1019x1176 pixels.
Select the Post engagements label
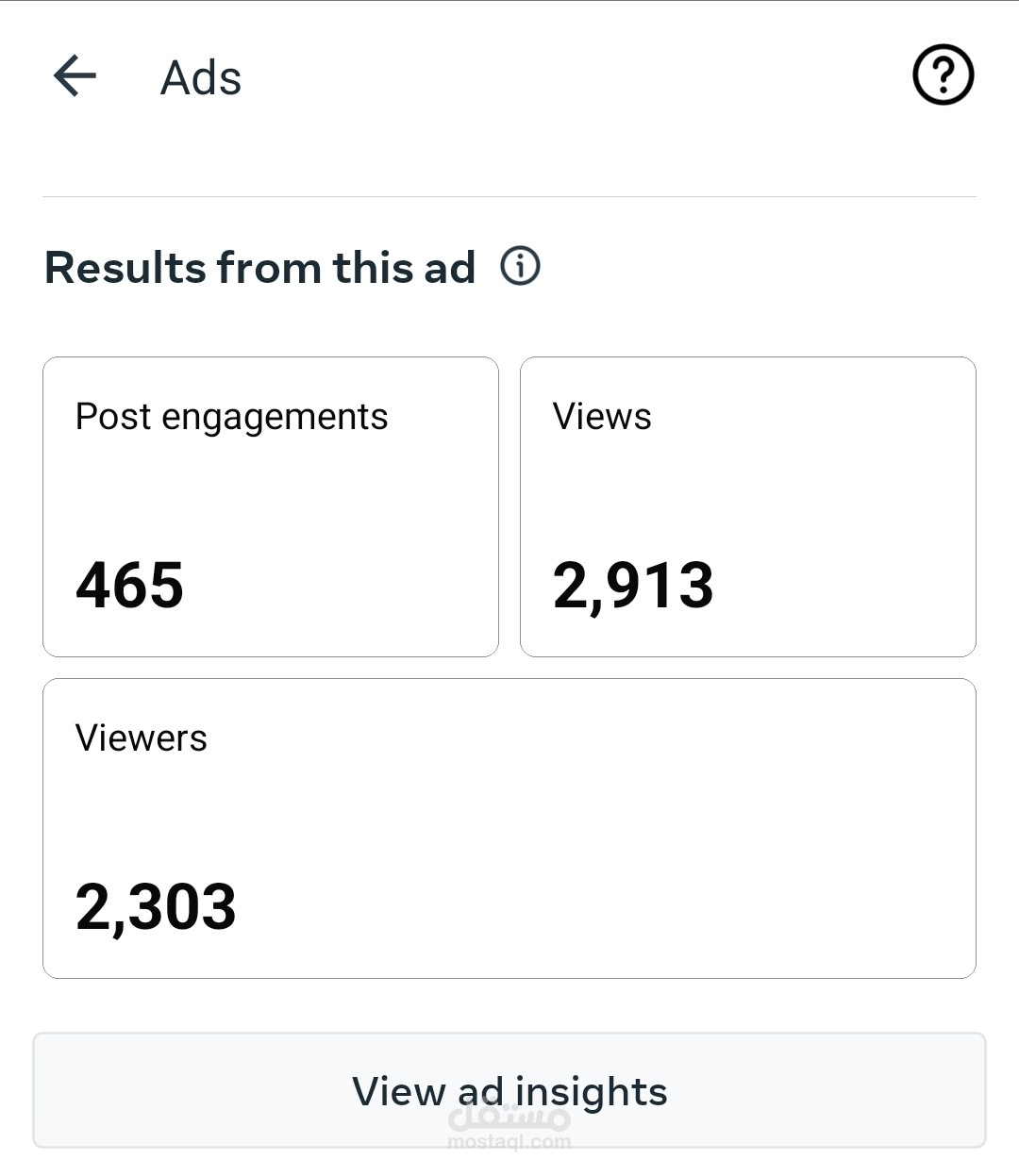pos(231,417)
